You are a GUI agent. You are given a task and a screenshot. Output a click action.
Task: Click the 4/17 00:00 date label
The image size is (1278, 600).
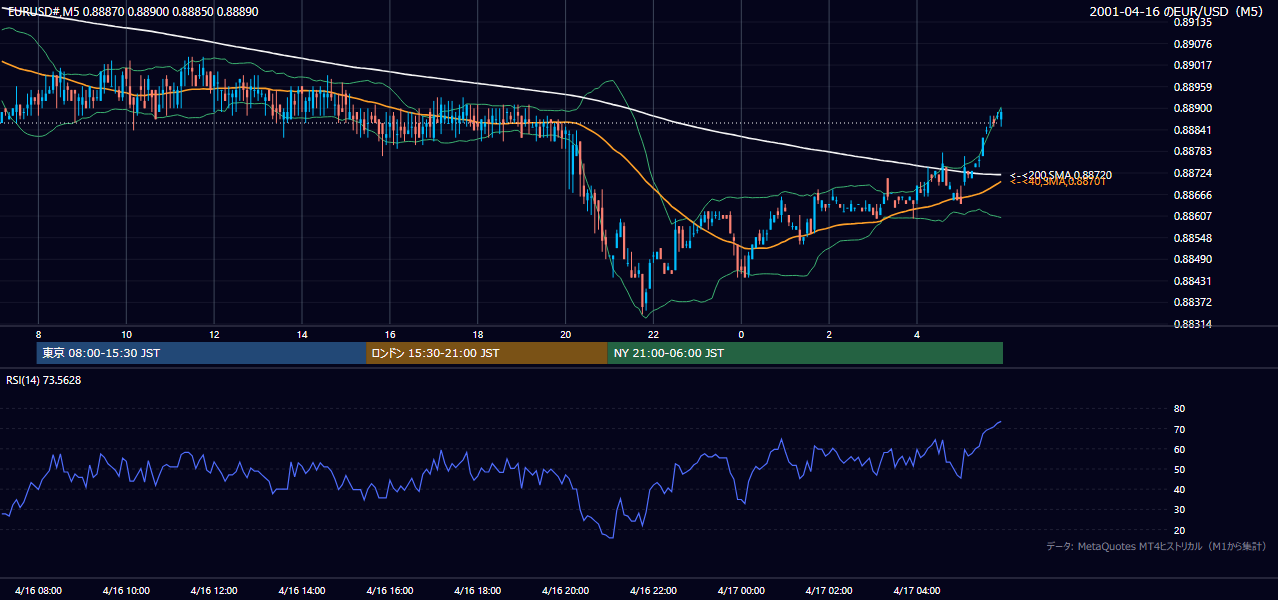coord(741,590)
